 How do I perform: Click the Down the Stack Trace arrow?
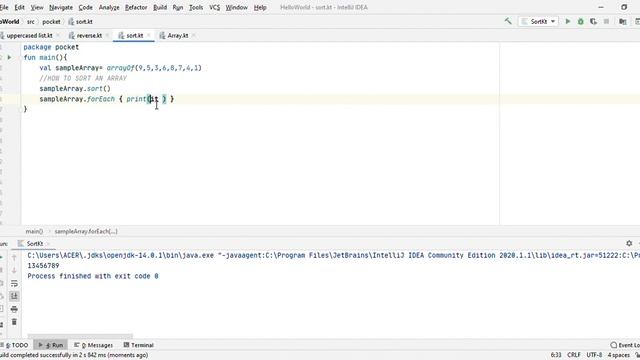coord(14,270)
